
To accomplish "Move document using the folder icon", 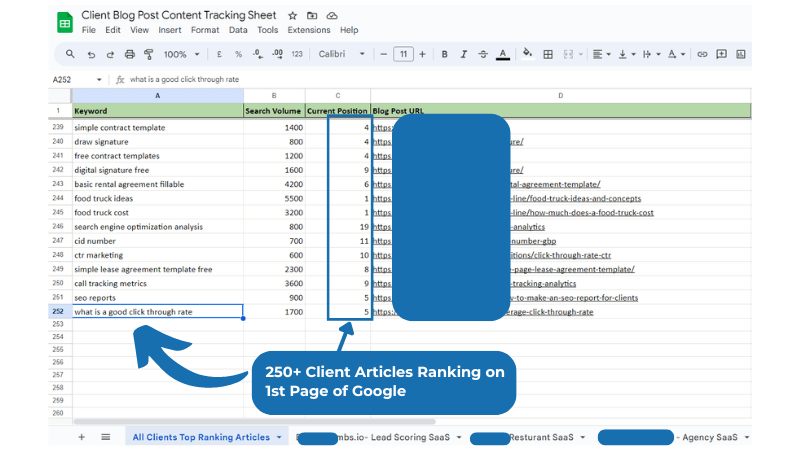I will point(312,16).
